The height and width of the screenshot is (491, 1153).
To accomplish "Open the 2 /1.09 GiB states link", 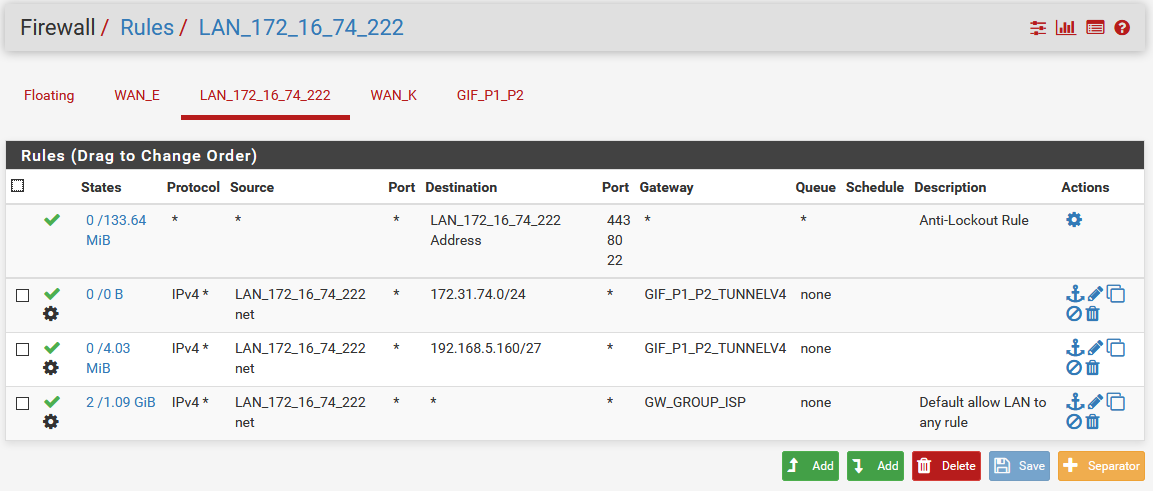I will coord(120,403).
